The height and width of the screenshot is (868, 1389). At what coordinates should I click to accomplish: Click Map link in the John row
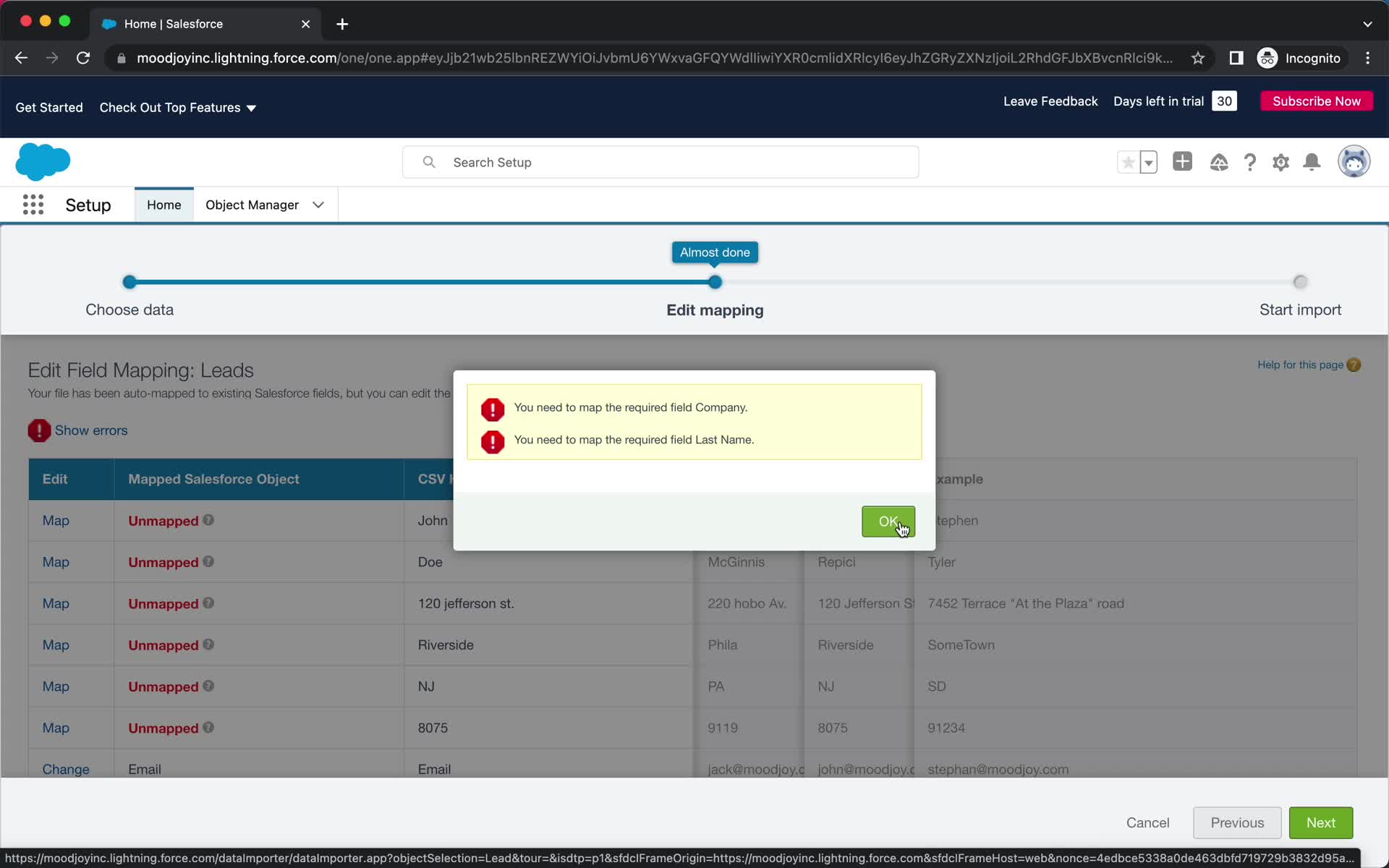[x=56, y=521]
